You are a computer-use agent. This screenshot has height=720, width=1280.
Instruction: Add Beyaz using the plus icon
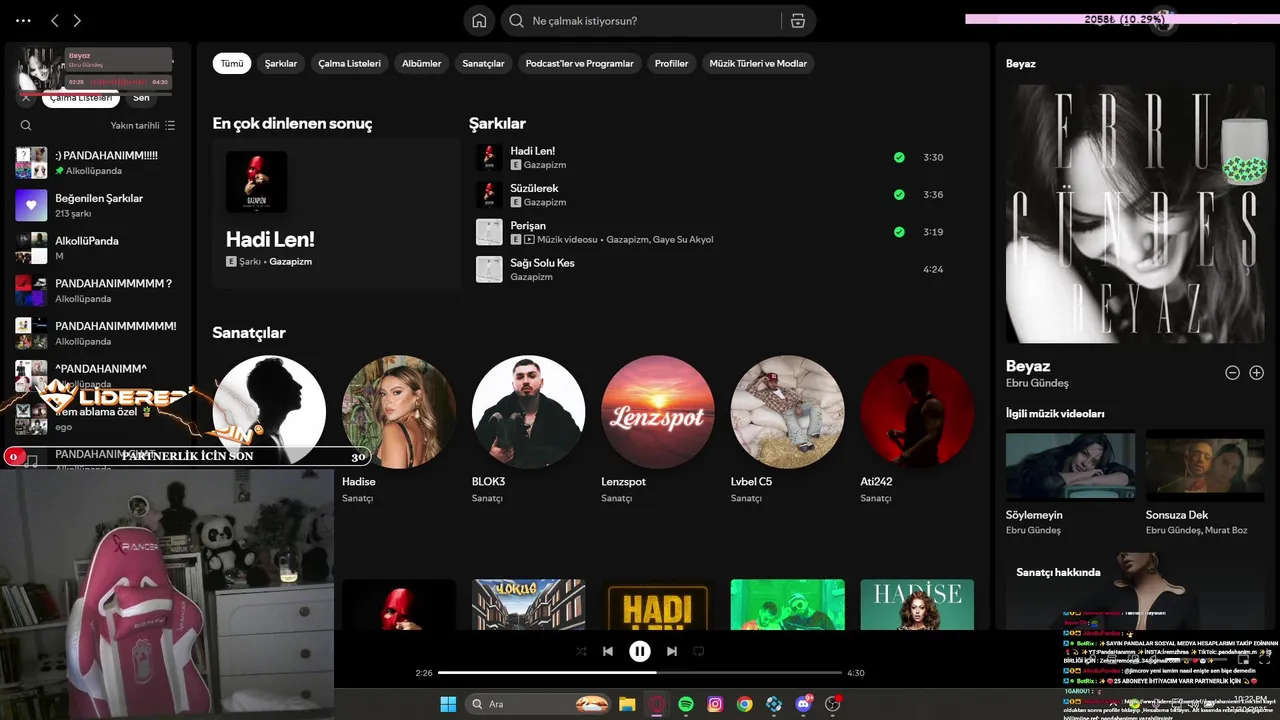tap(1257, 373)
